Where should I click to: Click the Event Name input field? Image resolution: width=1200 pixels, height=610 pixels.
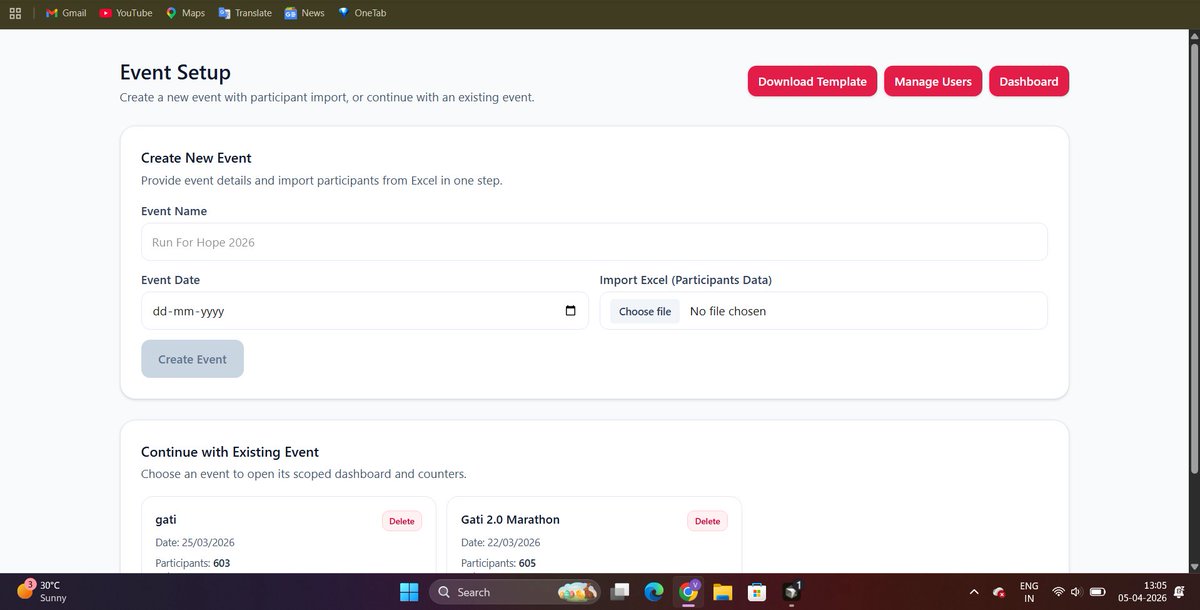click(594, 242)
